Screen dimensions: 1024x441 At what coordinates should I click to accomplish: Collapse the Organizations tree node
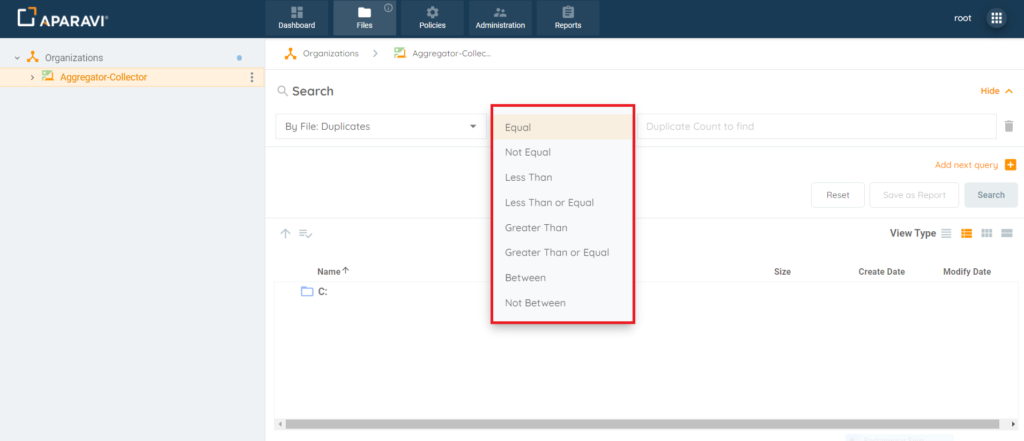click(17, 58)
